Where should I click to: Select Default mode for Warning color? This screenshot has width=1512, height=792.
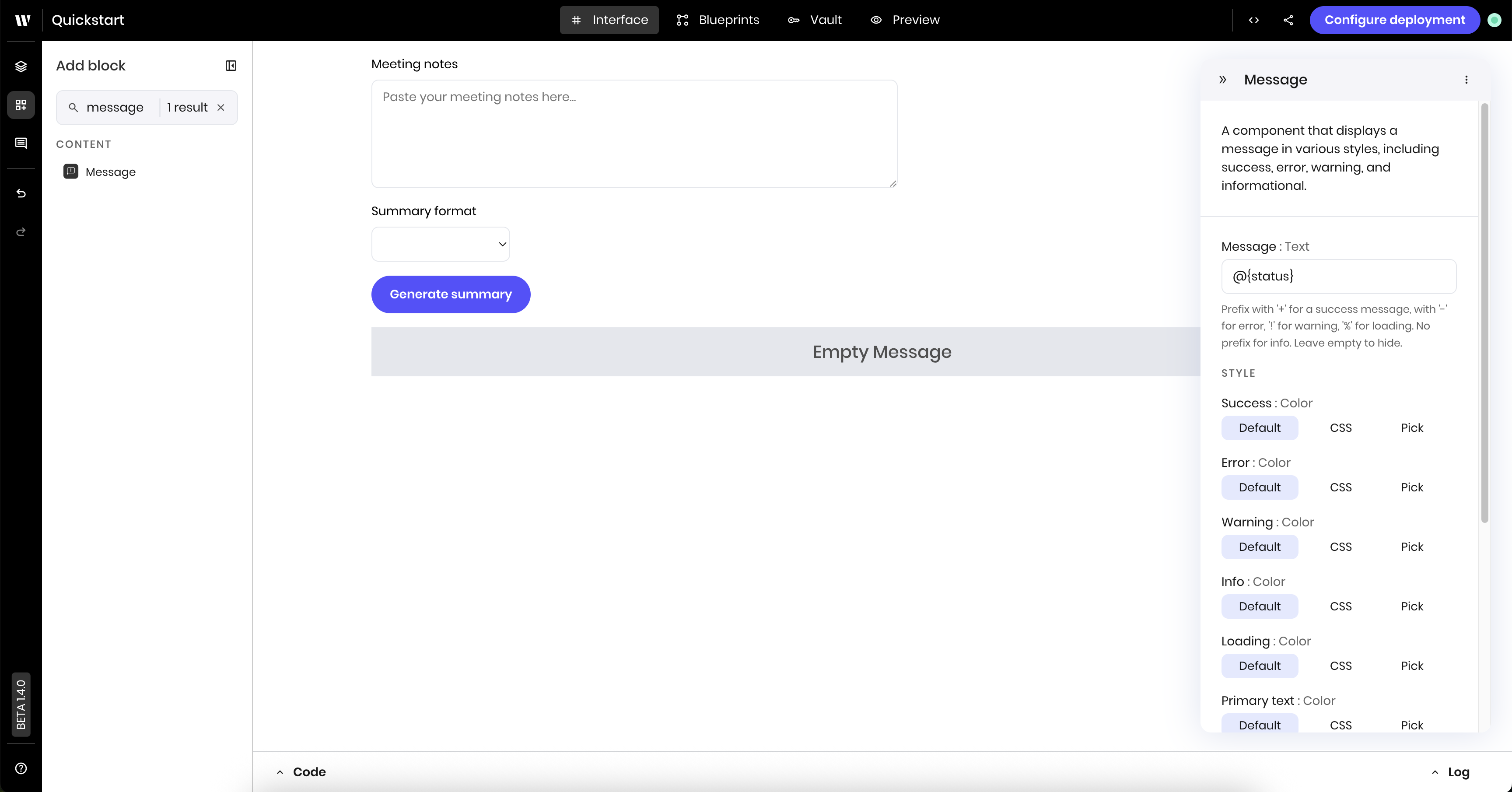click(1260, 547)
